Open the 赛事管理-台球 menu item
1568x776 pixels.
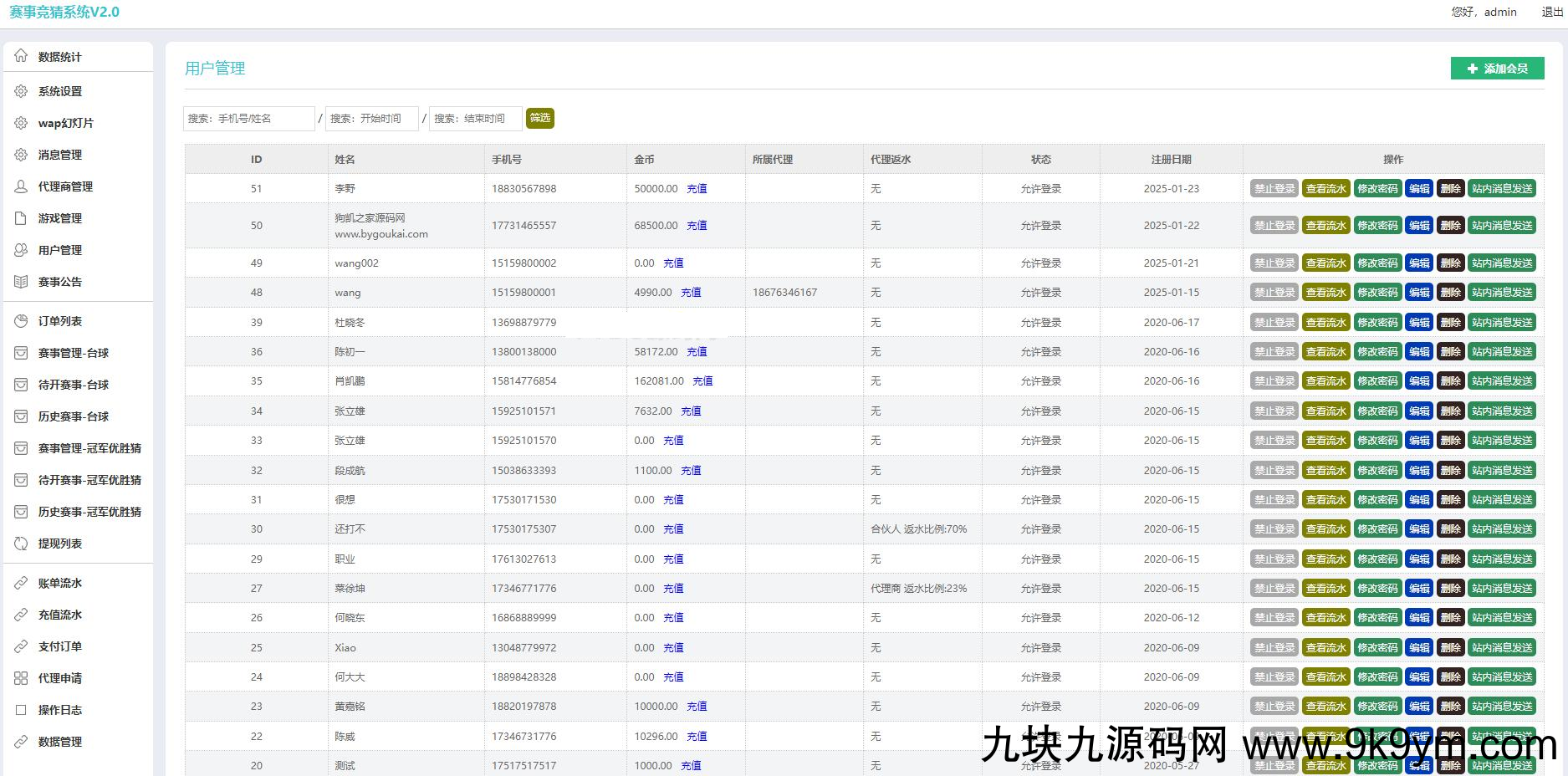click(x=74, y=353)
